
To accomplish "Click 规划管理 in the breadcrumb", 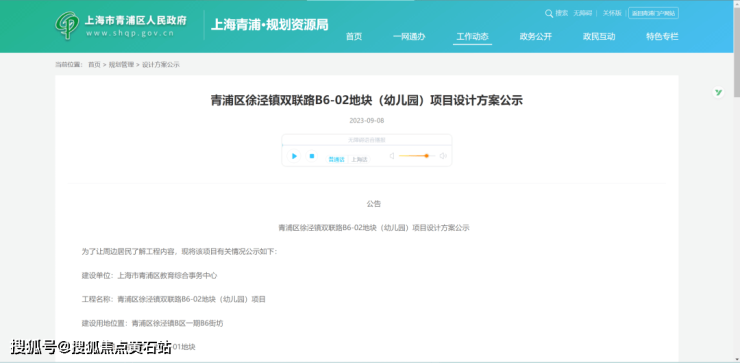I will tap(121, 65).
